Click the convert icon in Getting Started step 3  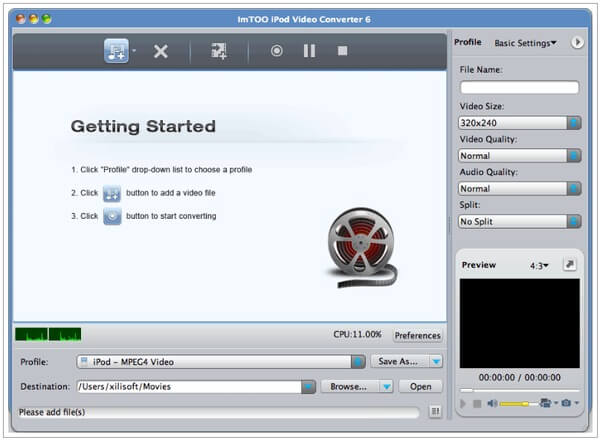pos(112,217)
